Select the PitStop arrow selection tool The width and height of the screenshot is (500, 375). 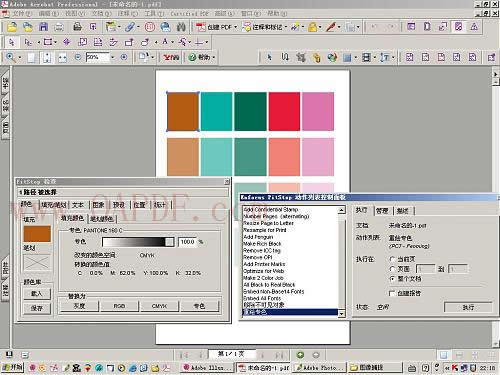point(12,42)
